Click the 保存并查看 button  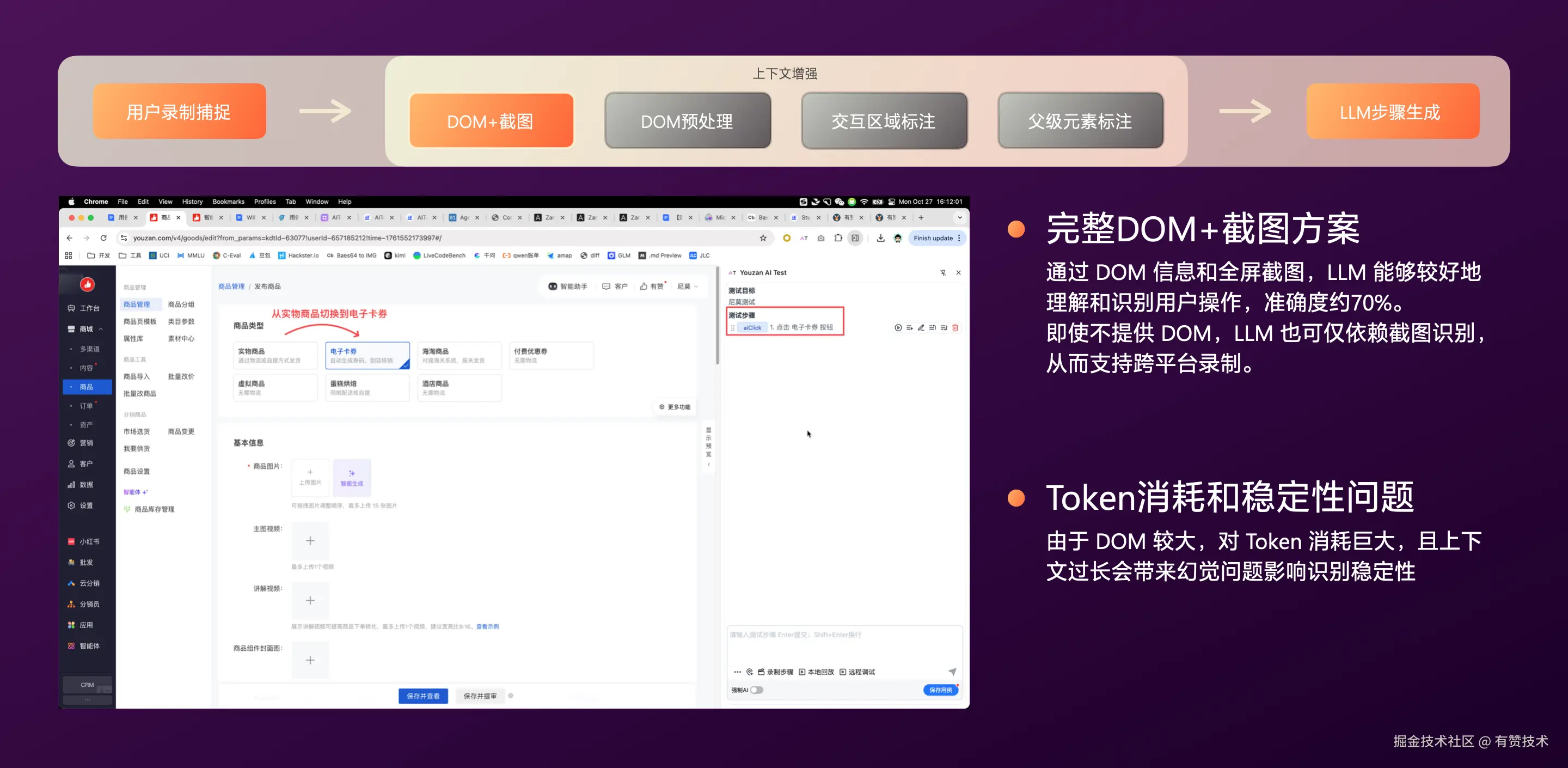(x=423, y=696)
